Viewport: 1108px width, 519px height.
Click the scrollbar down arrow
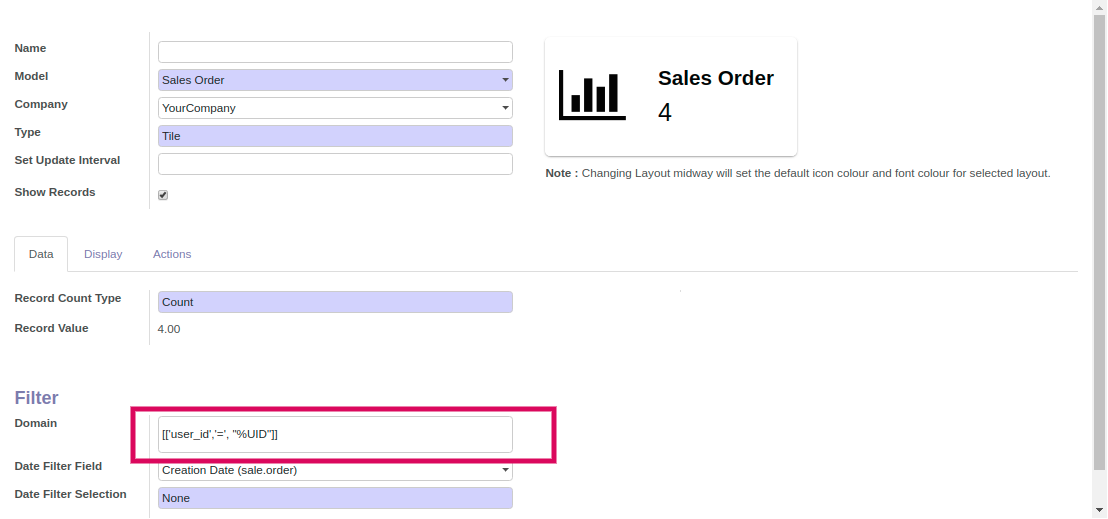(x=1100, y=512)
